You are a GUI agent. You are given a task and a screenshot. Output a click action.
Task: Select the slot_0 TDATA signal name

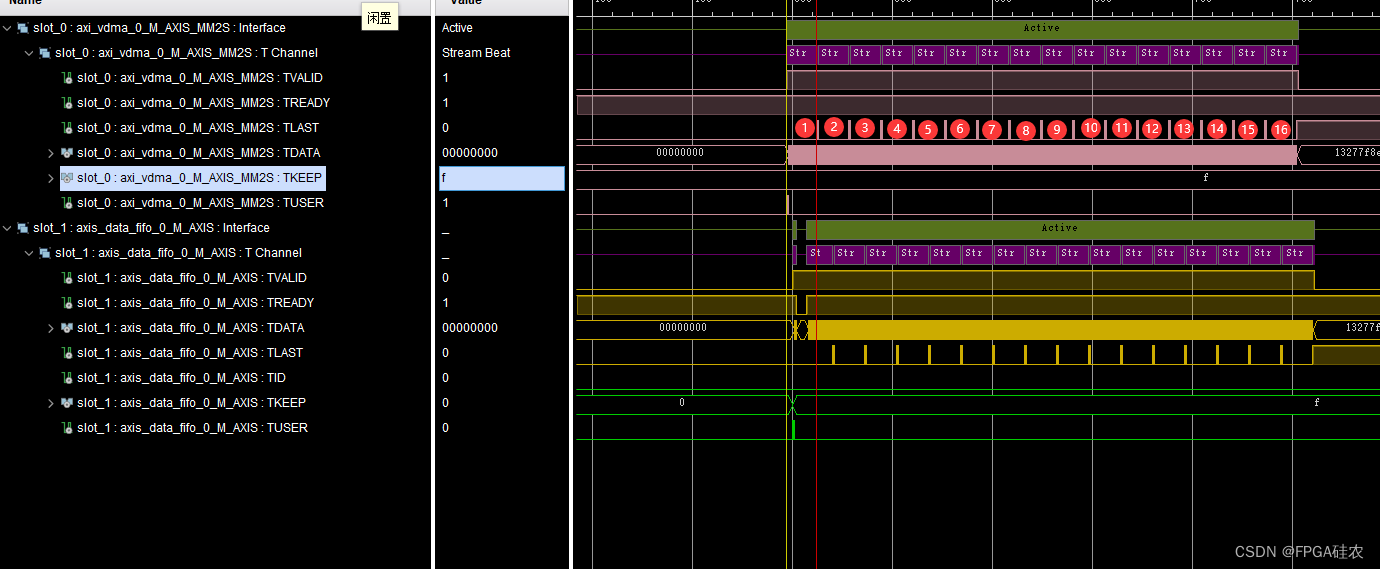[198, 153]
